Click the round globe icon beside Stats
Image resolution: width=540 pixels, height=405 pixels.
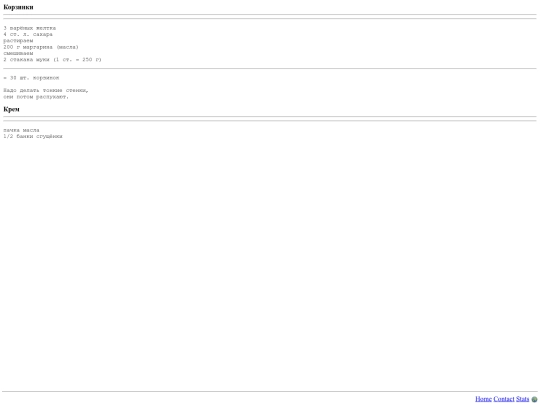coord(534,399)
